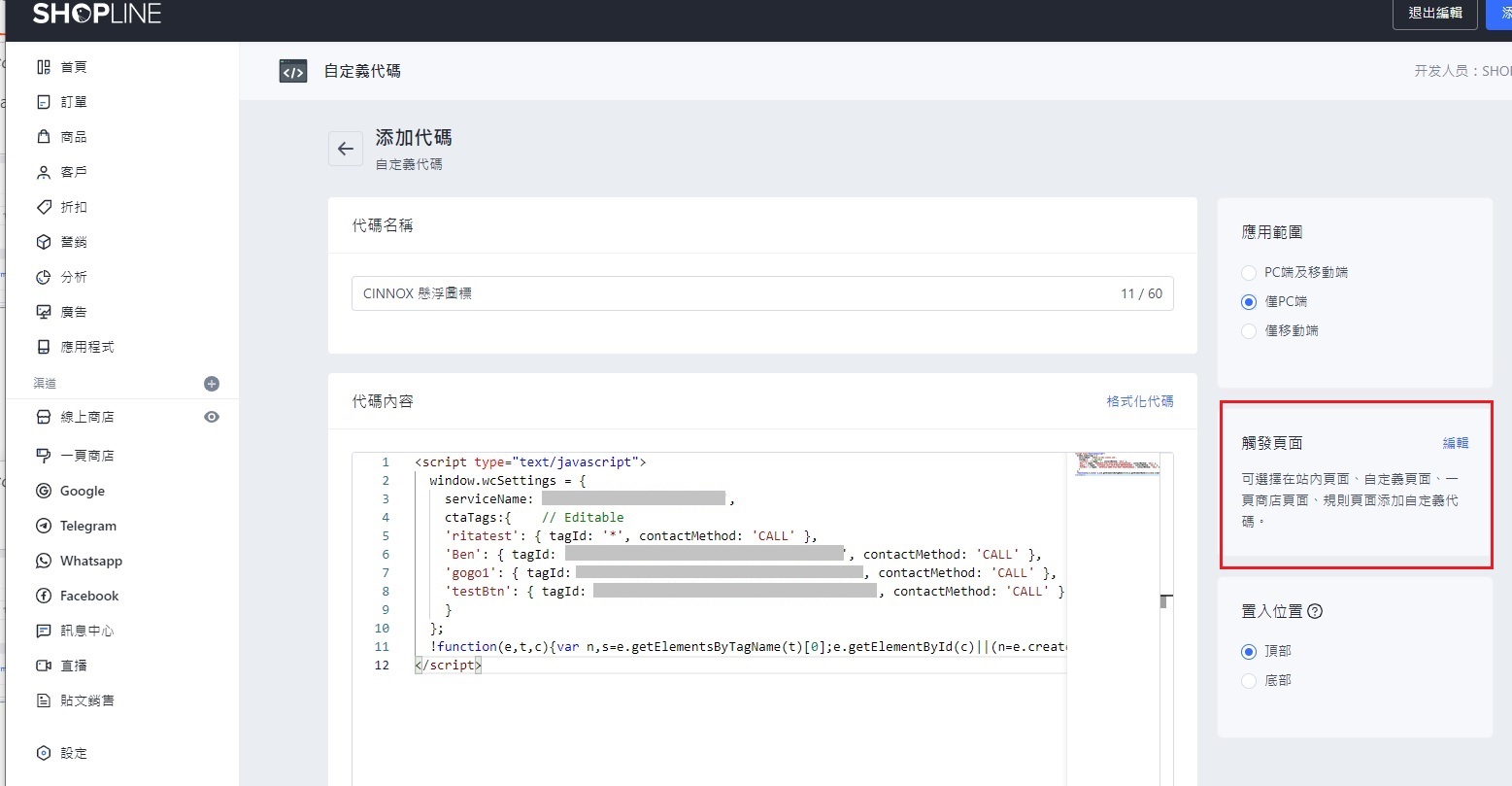This screenshot has height=786, width=1512.
Task: Select 底部 as the insert position
Action: point(1249,681)
